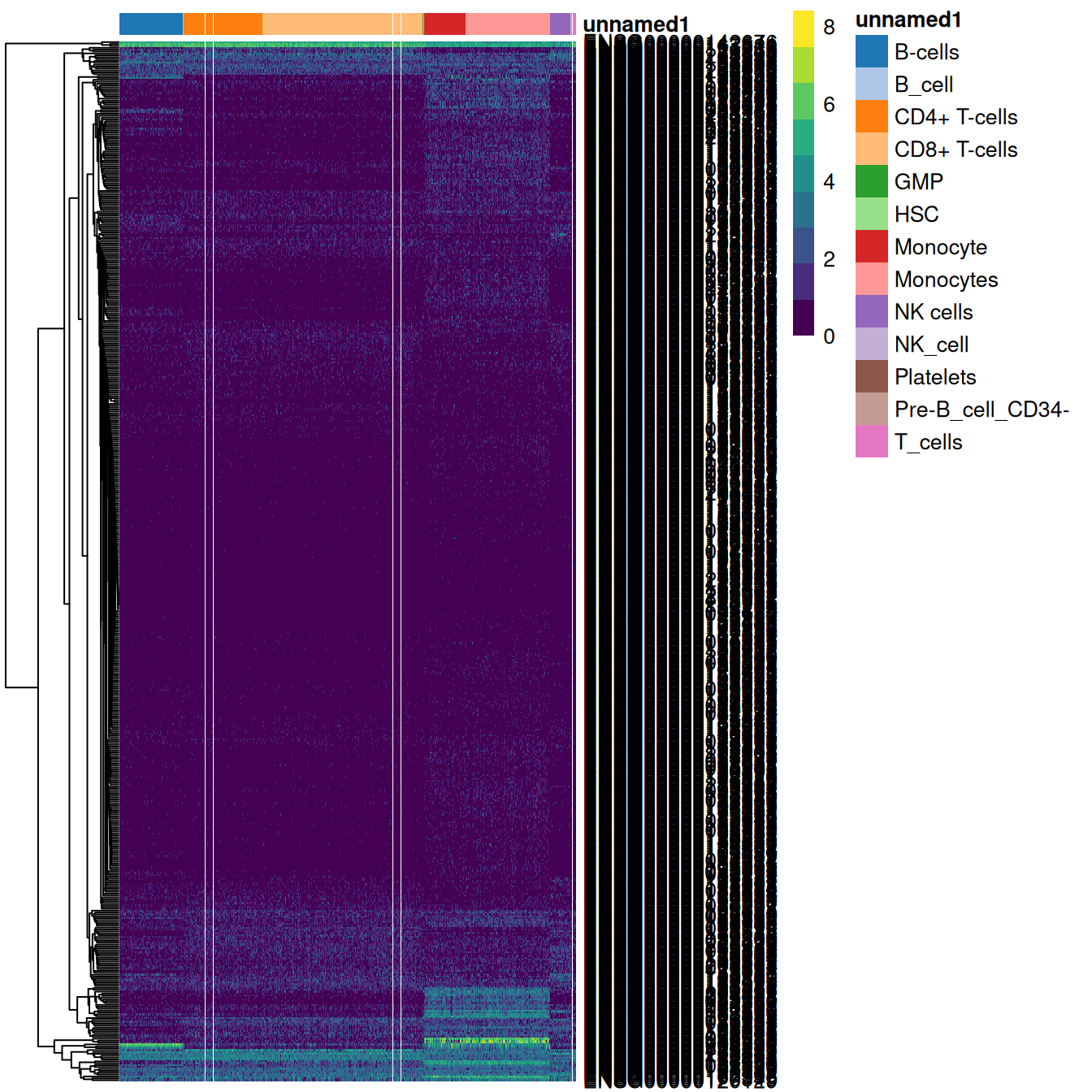Screen dimensions: 1092x1092
Task: Click the value 4 on the color scale
Action: (x=829, y=182)
